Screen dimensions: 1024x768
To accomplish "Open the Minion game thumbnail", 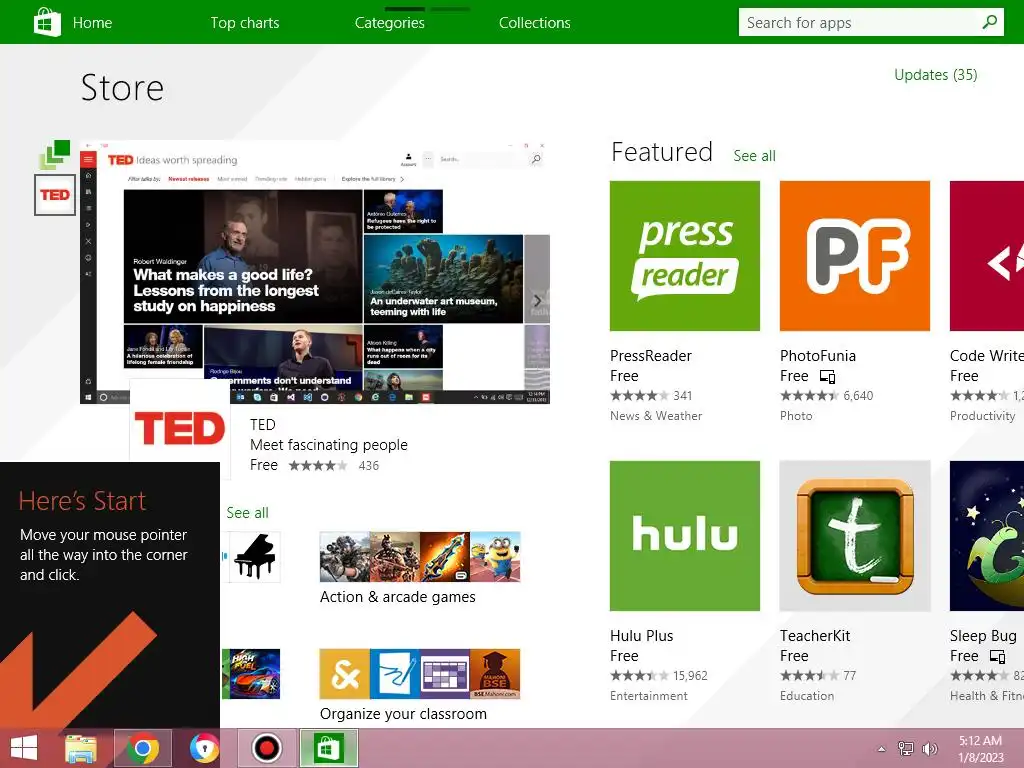I will 495,556.
